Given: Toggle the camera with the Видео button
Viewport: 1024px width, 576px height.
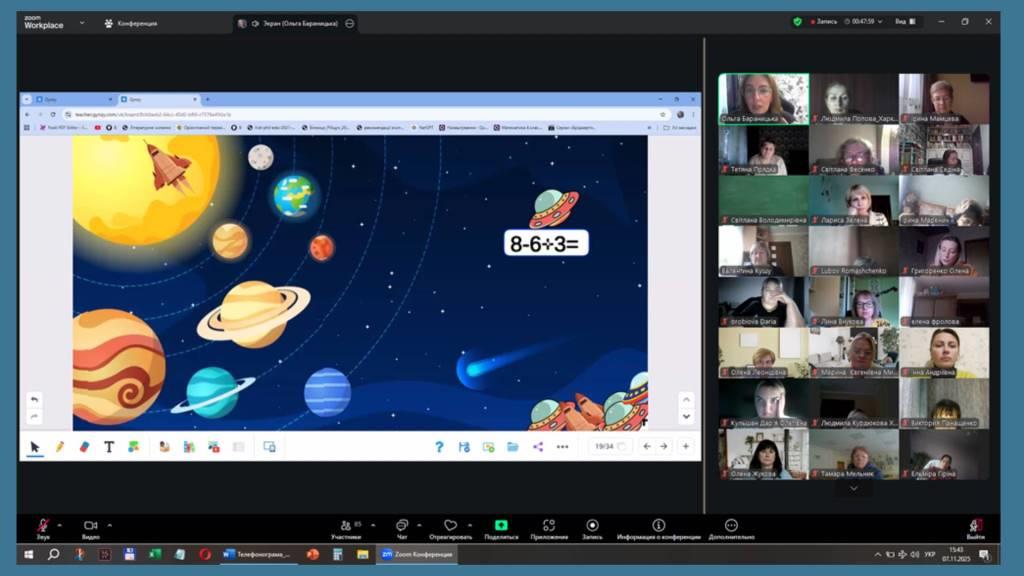Looking at the screenshot, I should 90,526.
